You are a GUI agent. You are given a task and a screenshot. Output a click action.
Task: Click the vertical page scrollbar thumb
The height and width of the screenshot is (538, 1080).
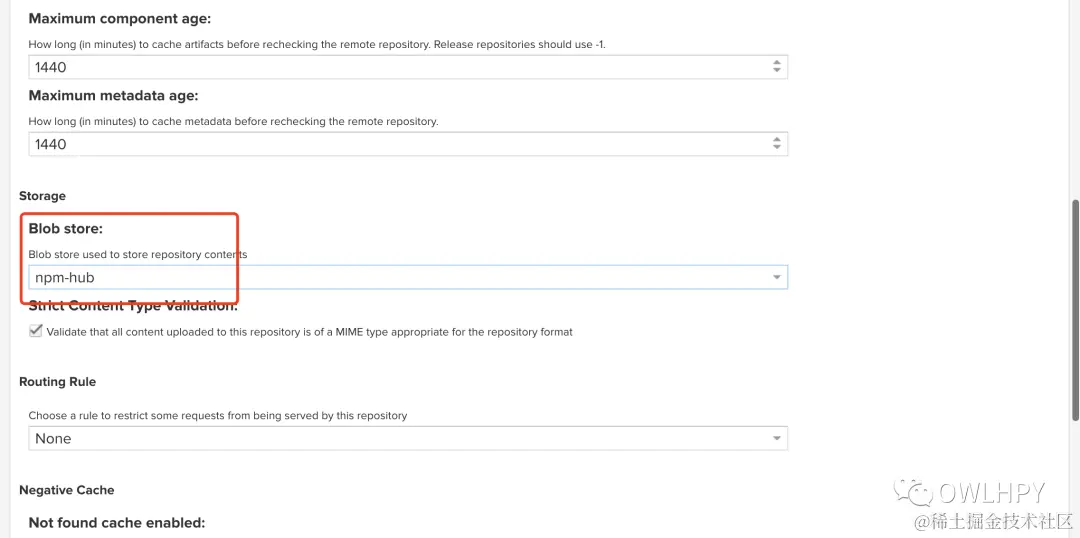click(x=1075, y=310)
